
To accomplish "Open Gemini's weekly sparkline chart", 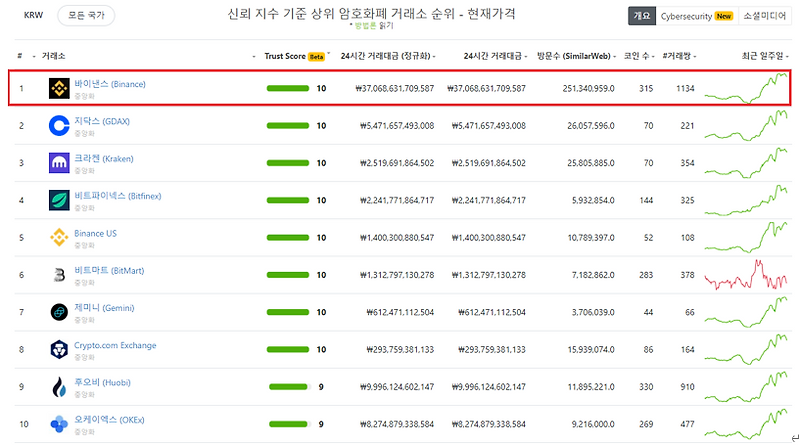I will (x=746, y=312).
